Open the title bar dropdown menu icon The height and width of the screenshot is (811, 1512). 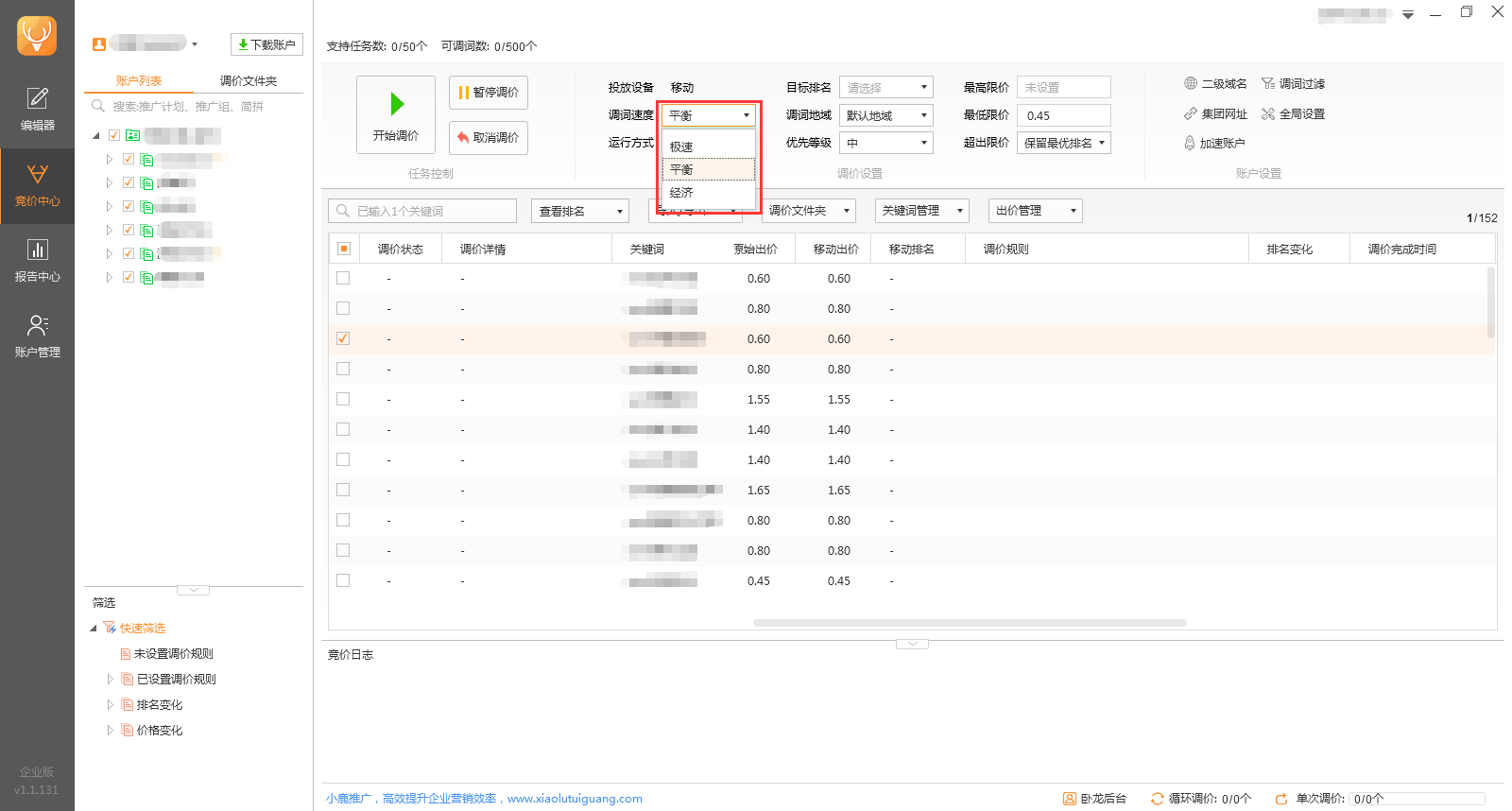point(1408,14)
